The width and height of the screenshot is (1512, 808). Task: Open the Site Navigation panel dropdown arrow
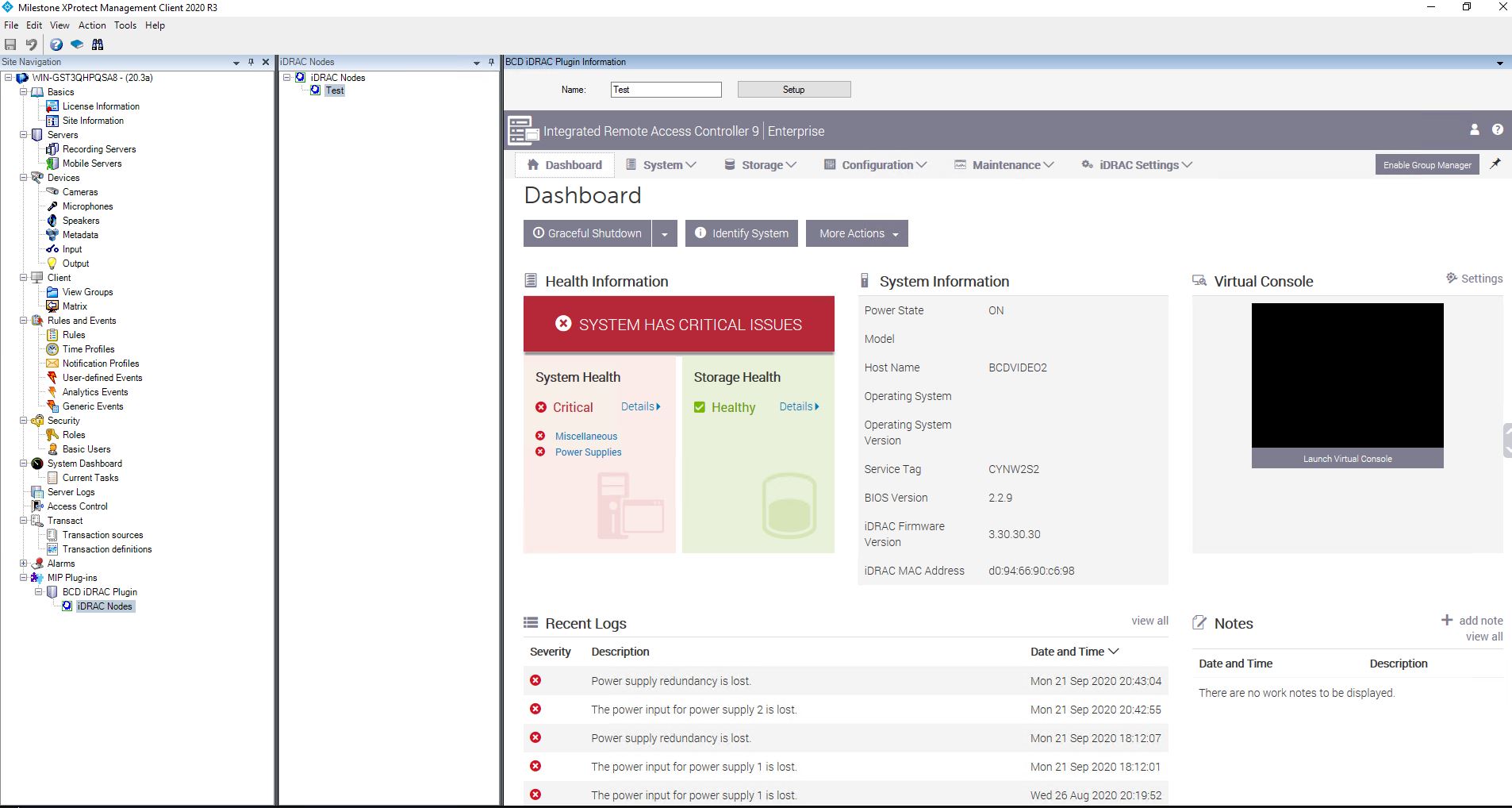[236, 62]
